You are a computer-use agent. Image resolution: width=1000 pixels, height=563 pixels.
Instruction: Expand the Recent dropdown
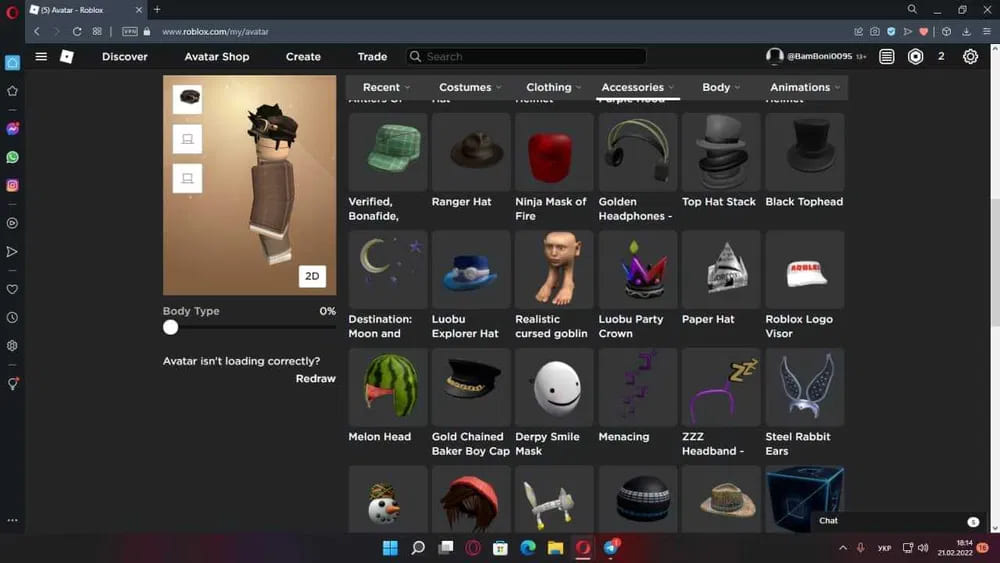(386, 87)
